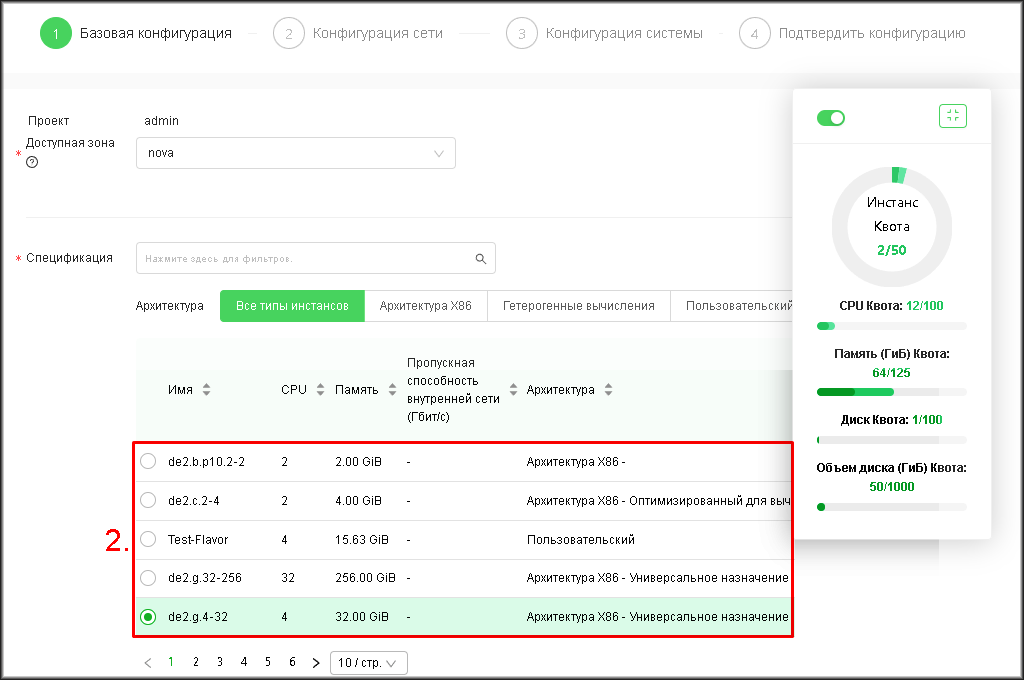Sort by the Память column arrows
The image size is (1024, 680).
[386, 390]
